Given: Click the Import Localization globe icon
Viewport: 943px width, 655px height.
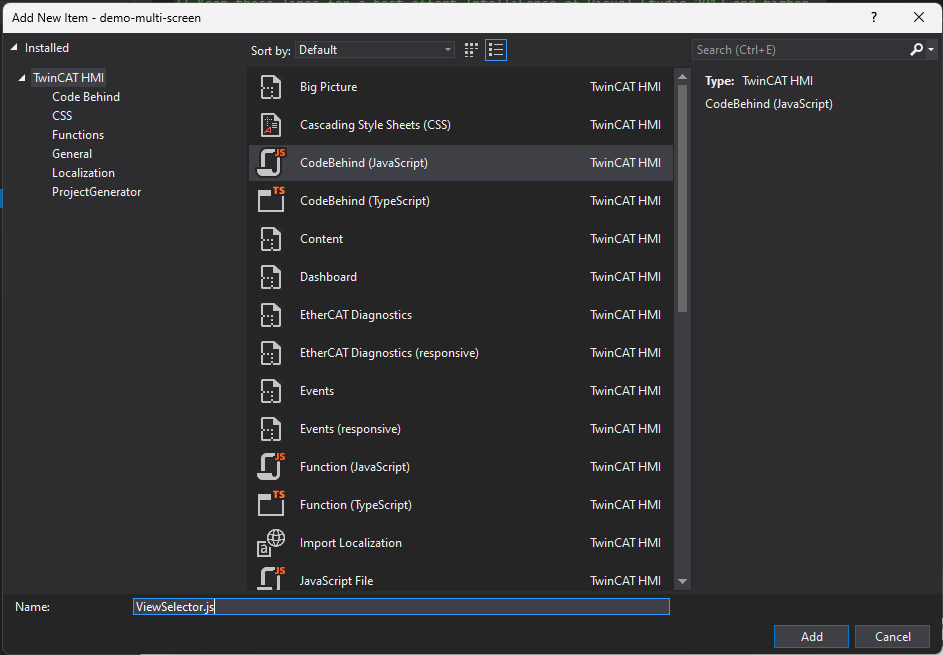Looking at the screenshot, I should tap(271, 543).
